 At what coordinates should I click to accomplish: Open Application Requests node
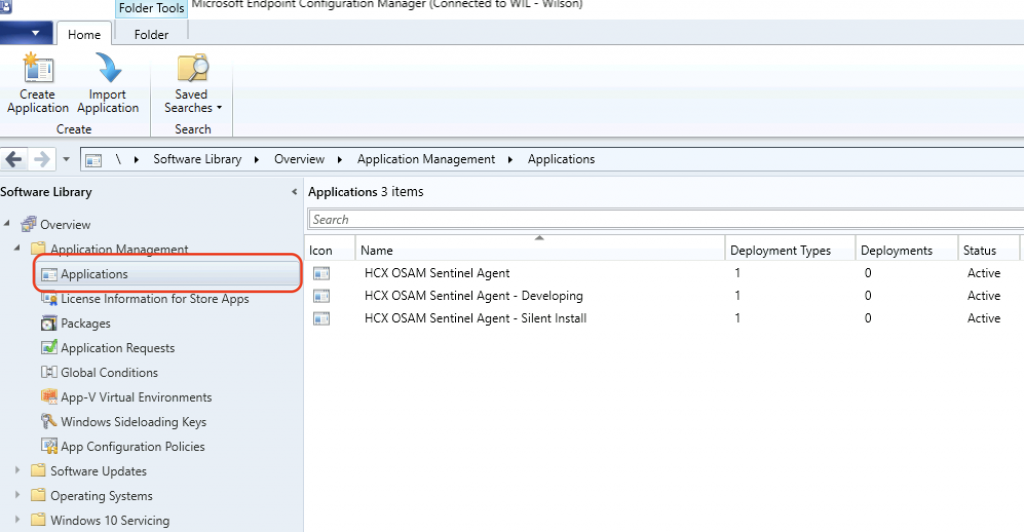tap(118, 349)
